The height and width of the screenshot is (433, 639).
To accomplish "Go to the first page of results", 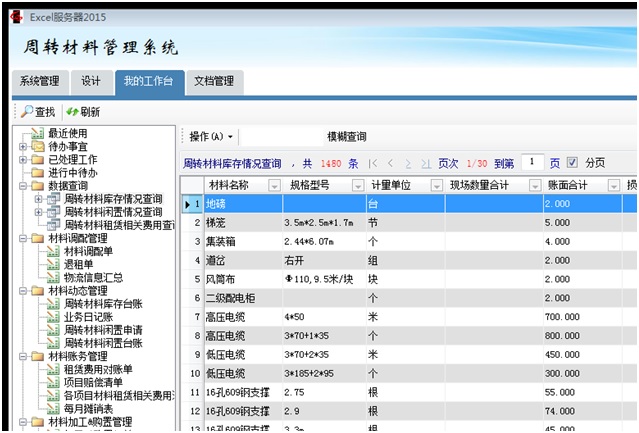I will (x=373, y=162).
